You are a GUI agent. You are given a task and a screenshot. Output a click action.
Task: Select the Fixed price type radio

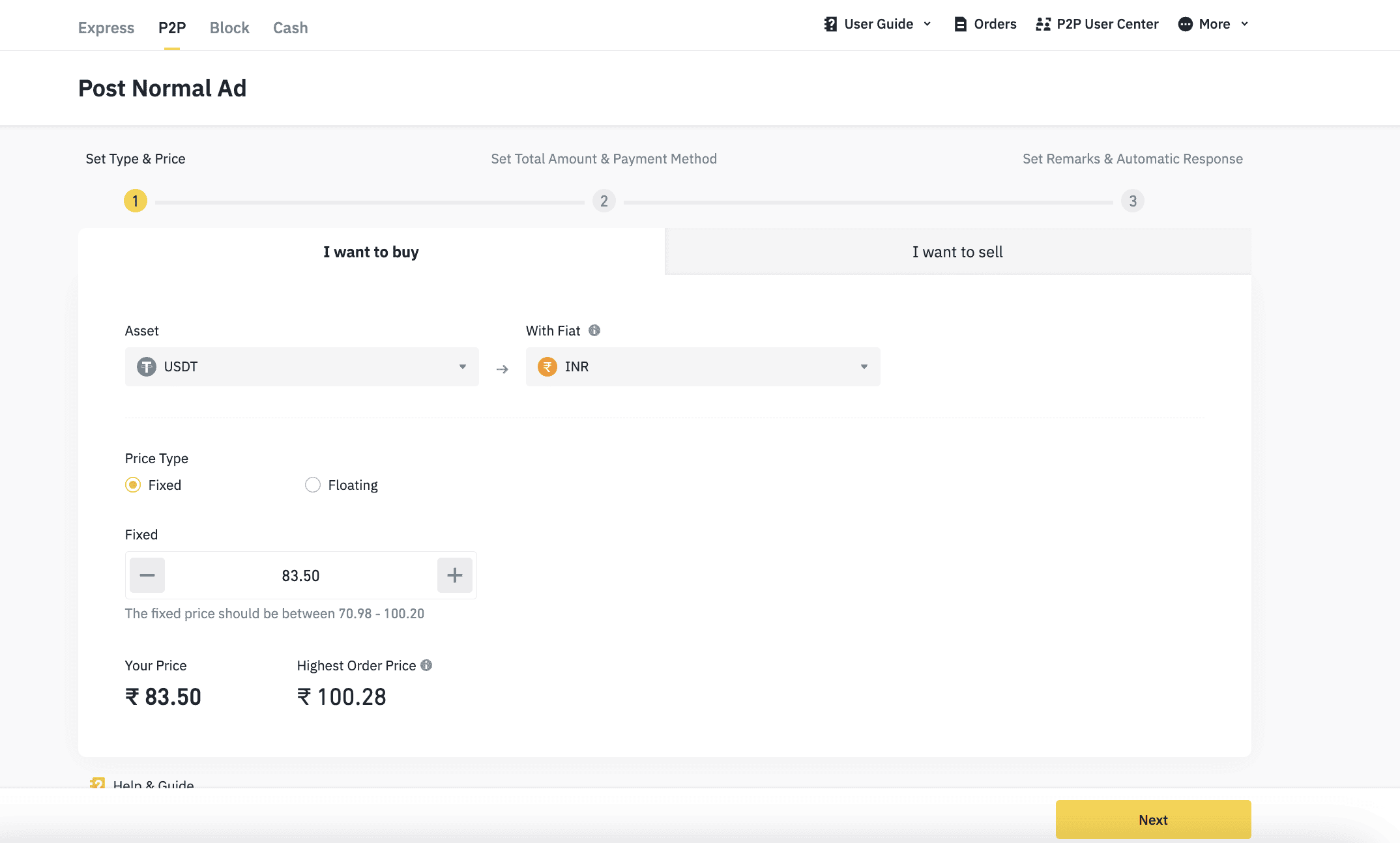tap(133, 485)
